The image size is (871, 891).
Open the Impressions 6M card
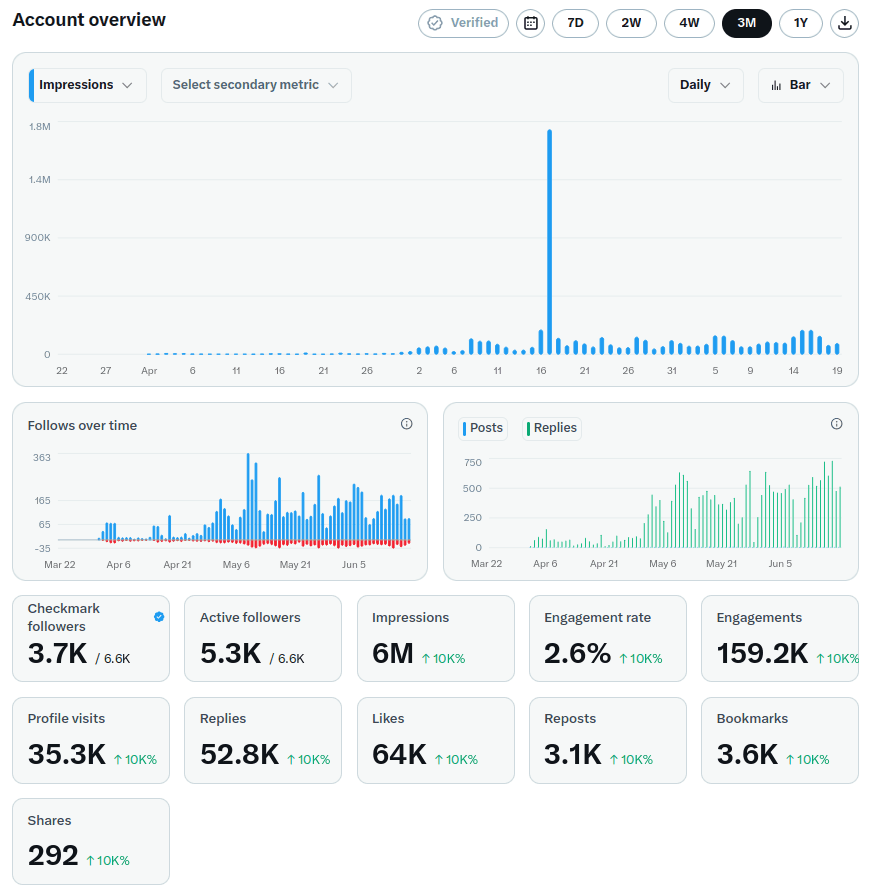pos(436,638)
